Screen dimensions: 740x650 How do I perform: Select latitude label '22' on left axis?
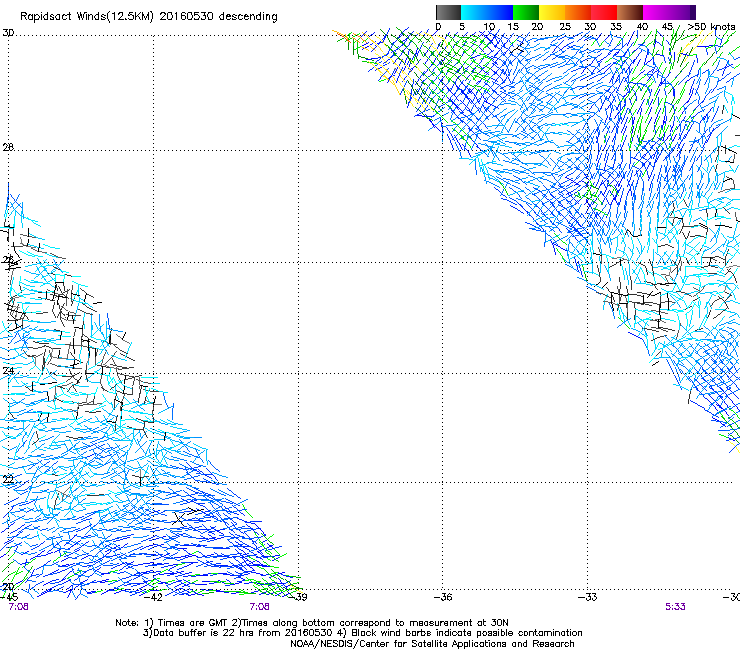[x=8, y=480]
